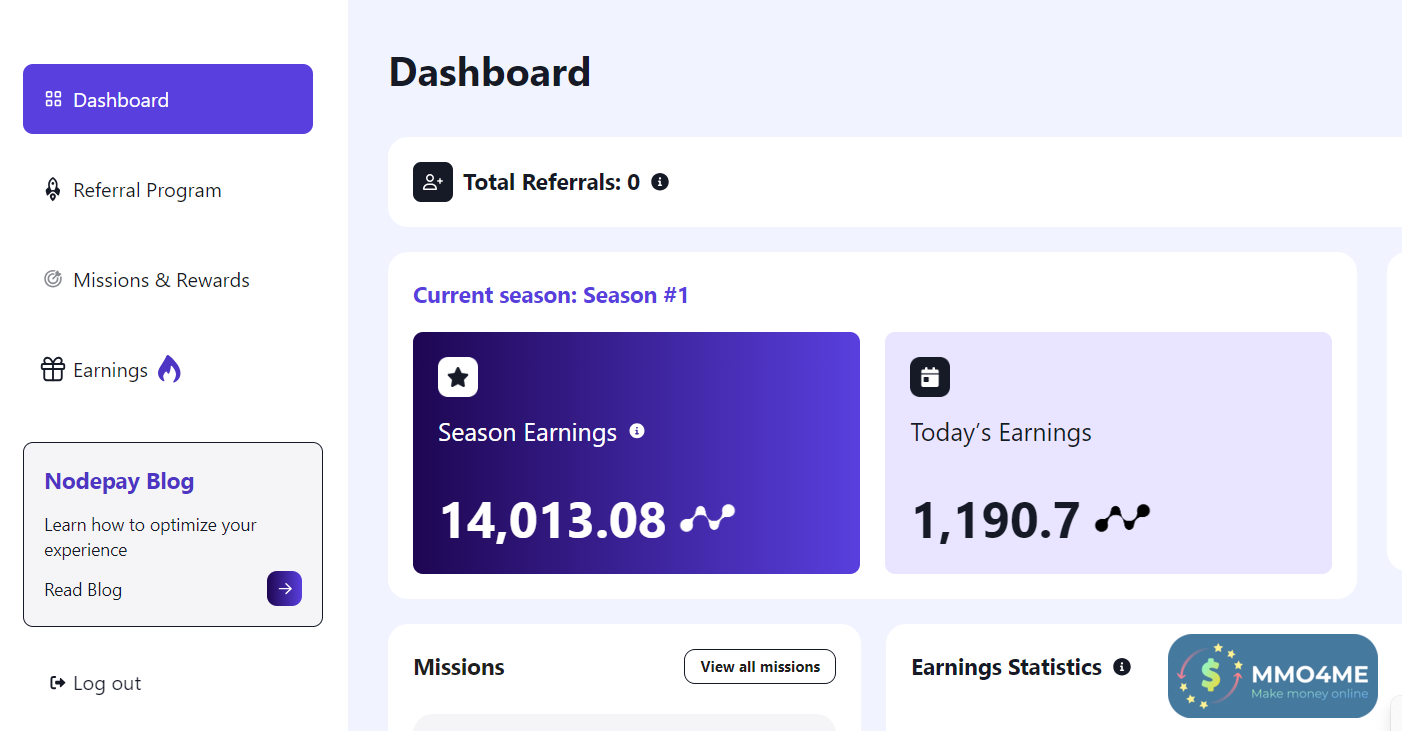Image resolution: width=1402 pixels, height=731 pixels.
Task: Click the info icon next to Total Referrals
Action: tap(660, 182)
